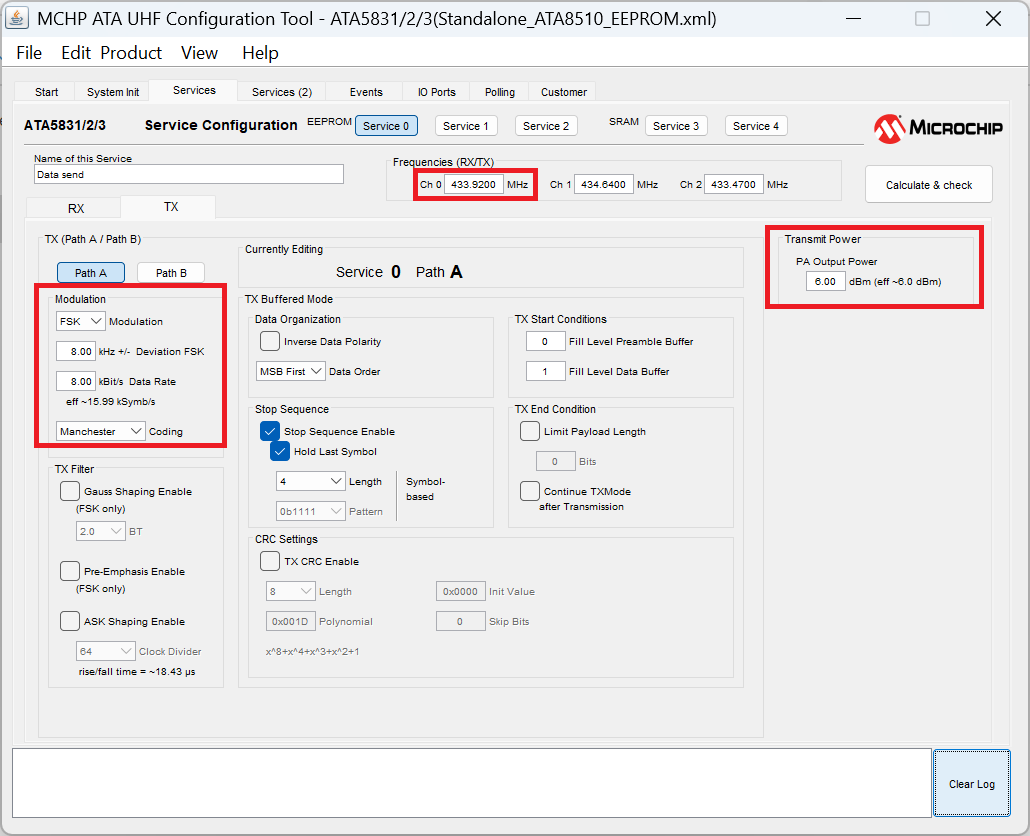This screenshot has height=836, width=1030.
Task: Open the Help menu
Action: [260, 53]
